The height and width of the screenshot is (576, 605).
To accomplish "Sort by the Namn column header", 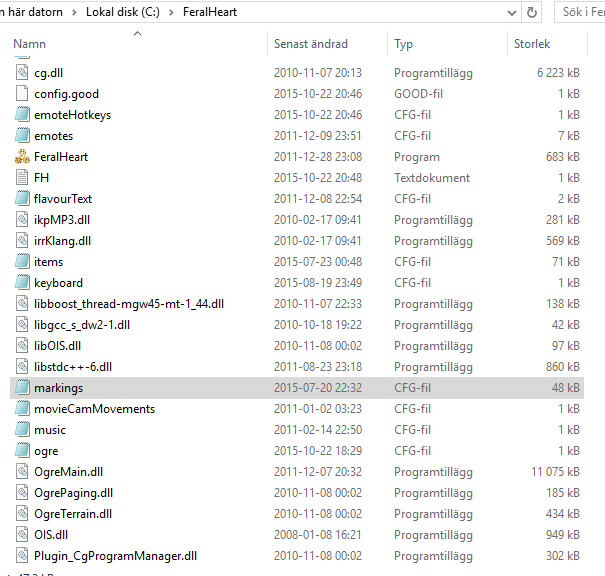I will coord(29,44).
